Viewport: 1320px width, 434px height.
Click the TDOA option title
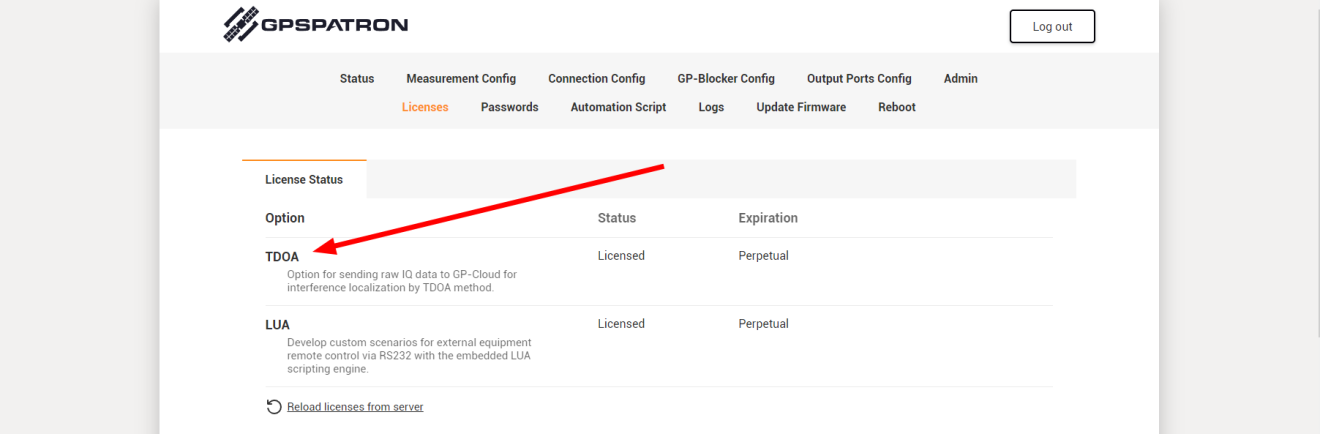[282, 257]
